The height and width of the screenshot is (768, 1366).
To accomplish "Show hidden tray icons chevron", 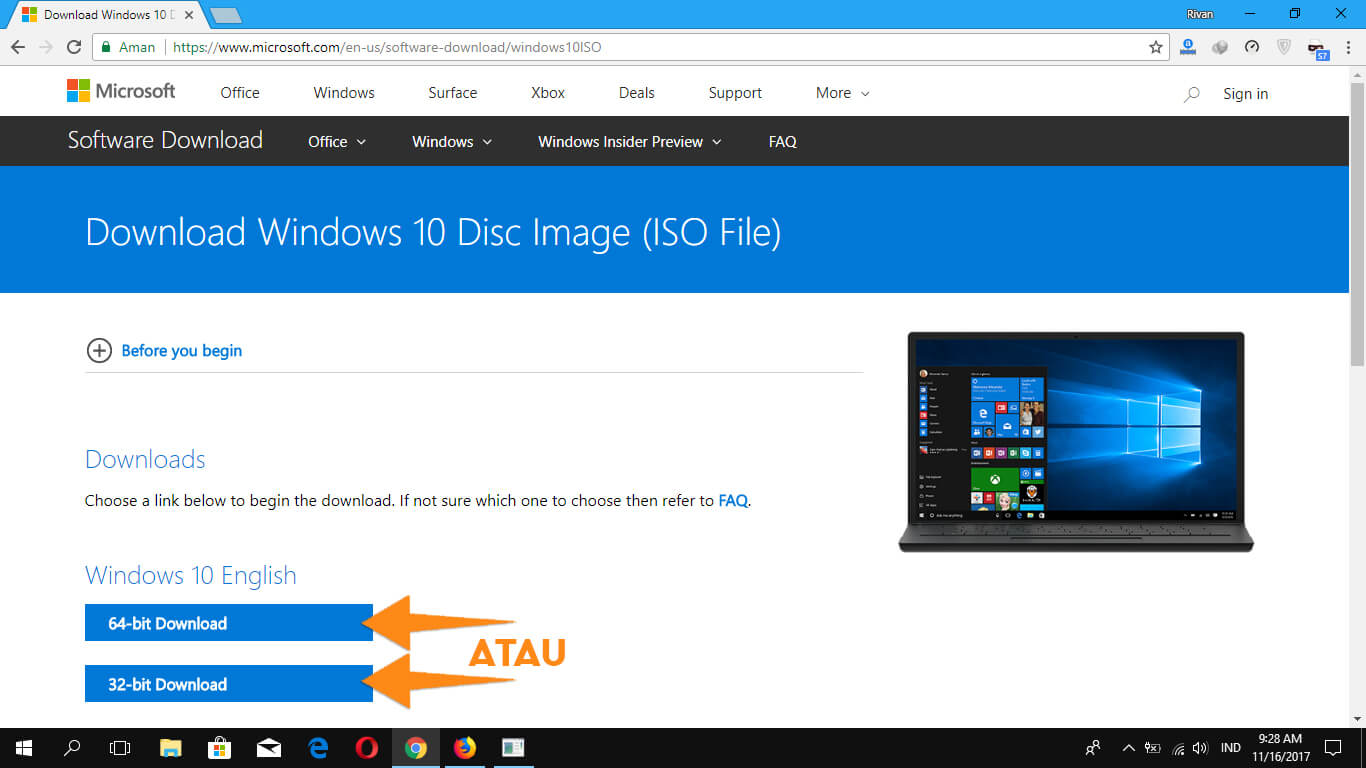I will [1128, 748].
